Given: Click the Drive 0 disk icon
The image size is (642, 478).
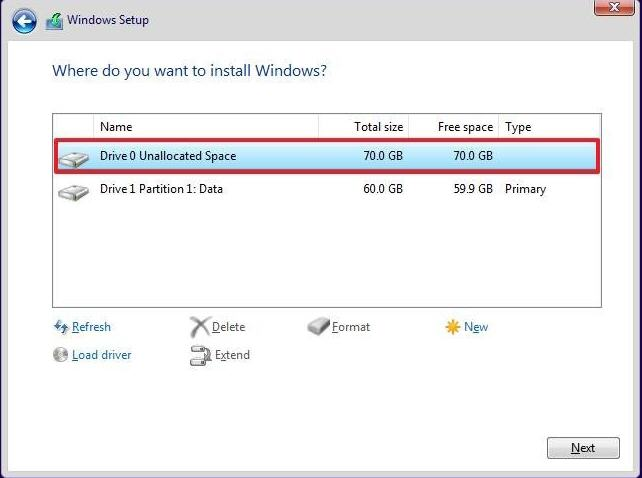Looking at the screenshot, I should 73,159.
